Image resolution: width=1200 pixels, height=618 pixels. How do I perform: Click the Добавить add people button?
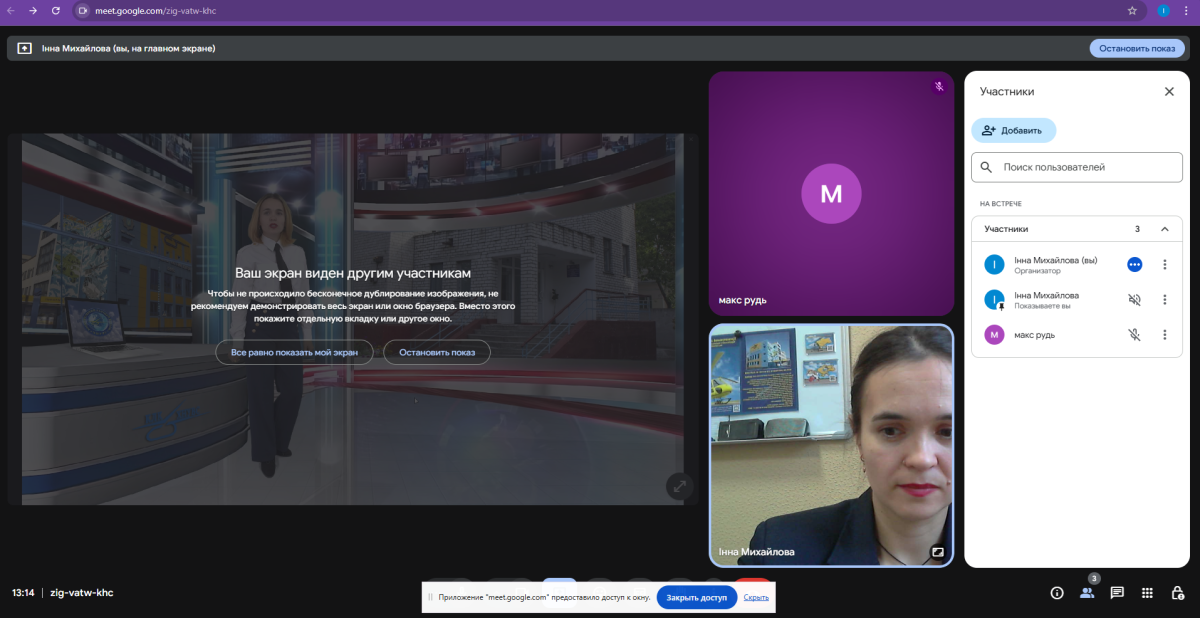1013,130
